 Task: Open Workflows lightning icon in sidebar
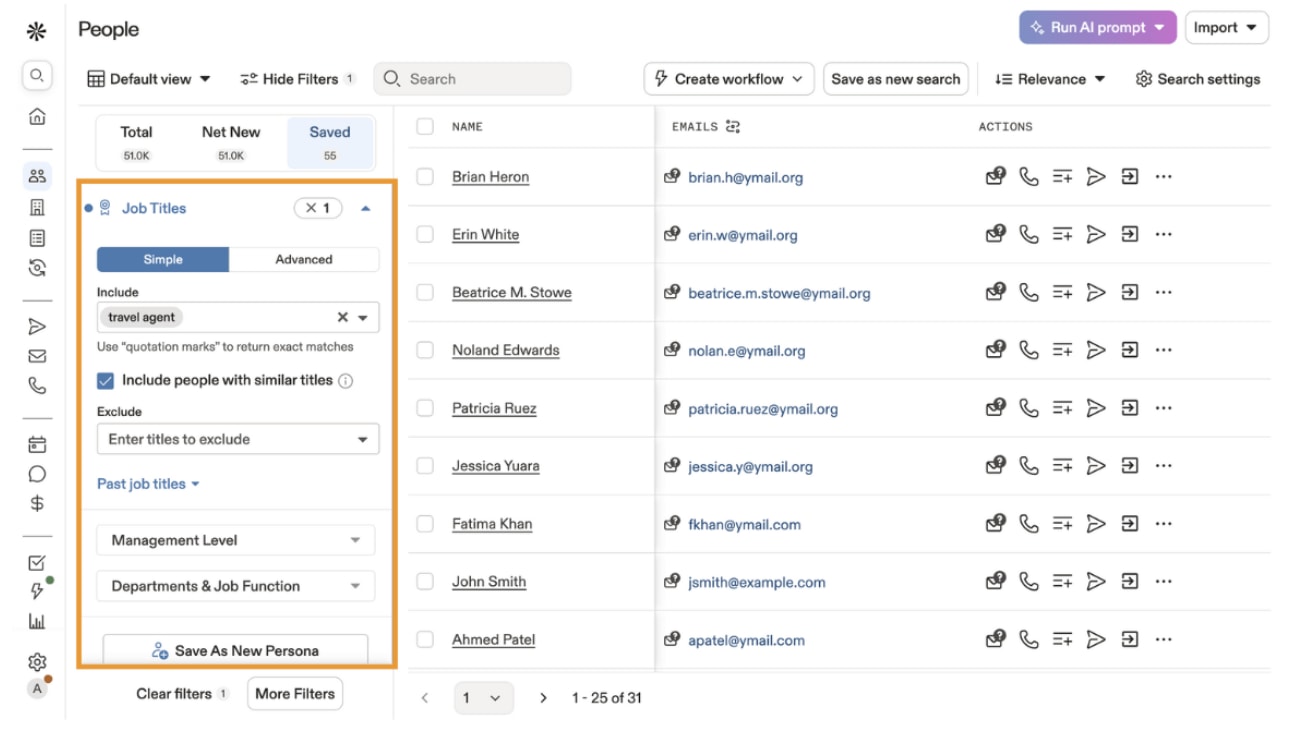(x=37, y=591)
